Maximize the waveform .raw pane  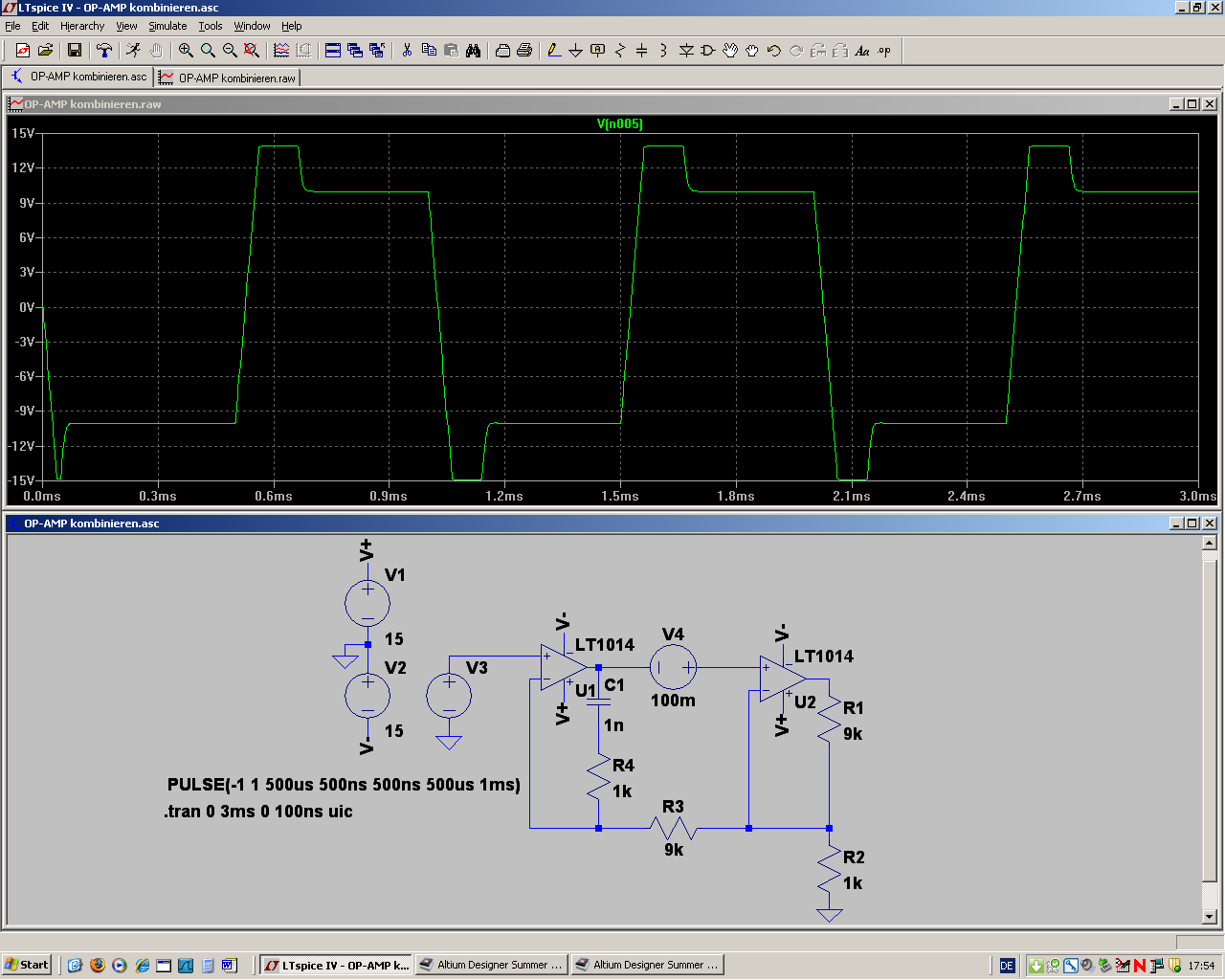point(1192,104)
